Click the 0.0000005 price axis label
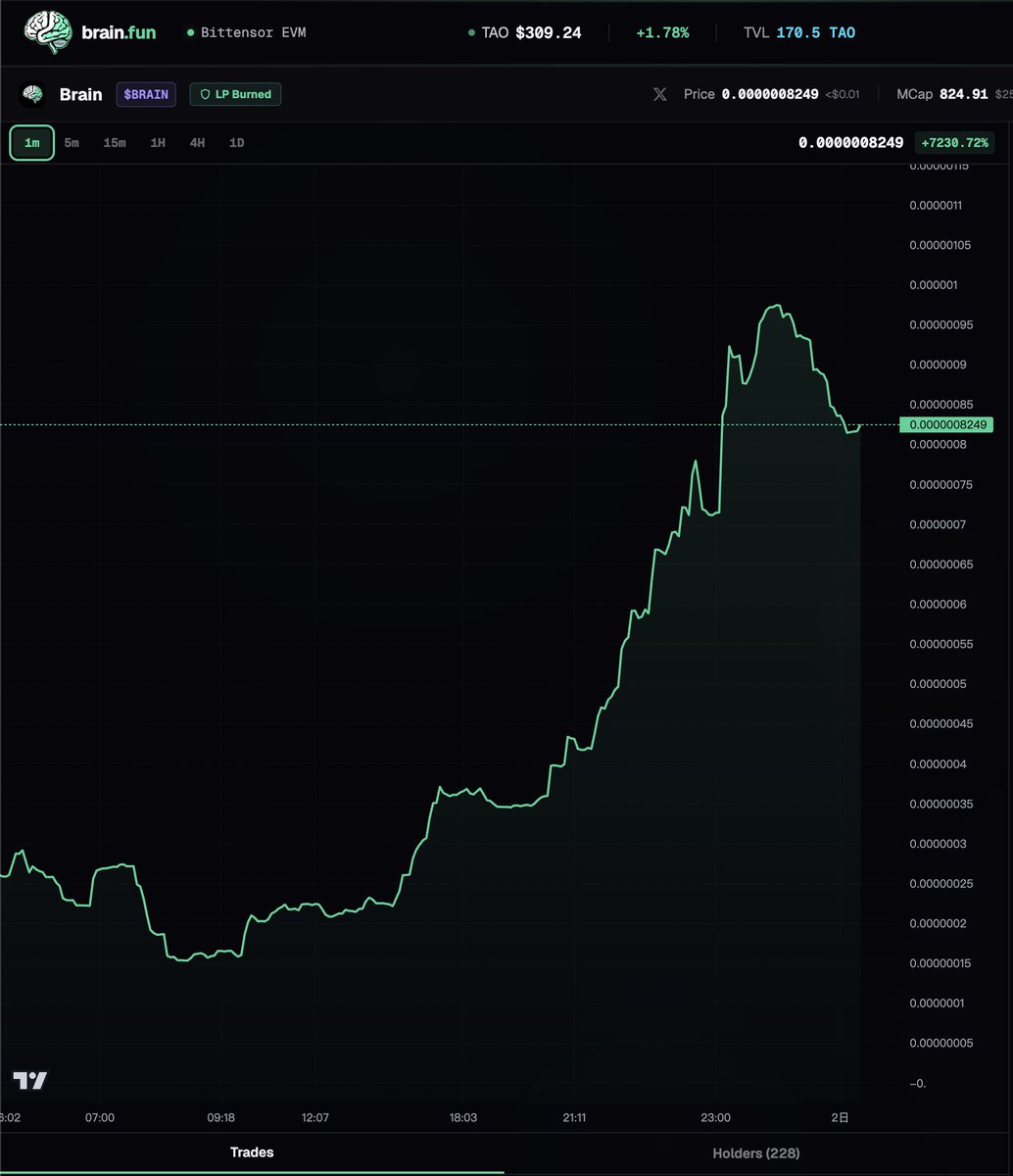The height and width of the screenshot is (1176, 1013). 940,684
